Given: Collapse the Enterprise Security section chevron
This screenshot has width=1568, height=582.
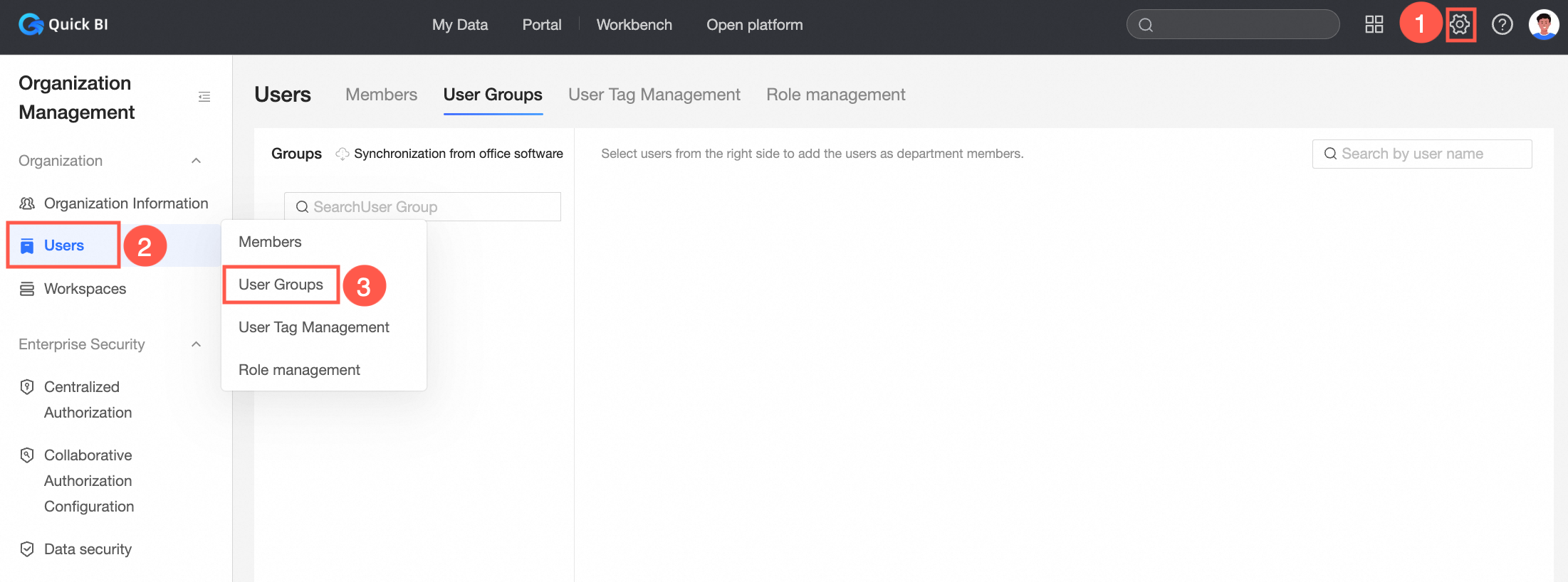Looking at the screenshot, I should click(197, 344).
